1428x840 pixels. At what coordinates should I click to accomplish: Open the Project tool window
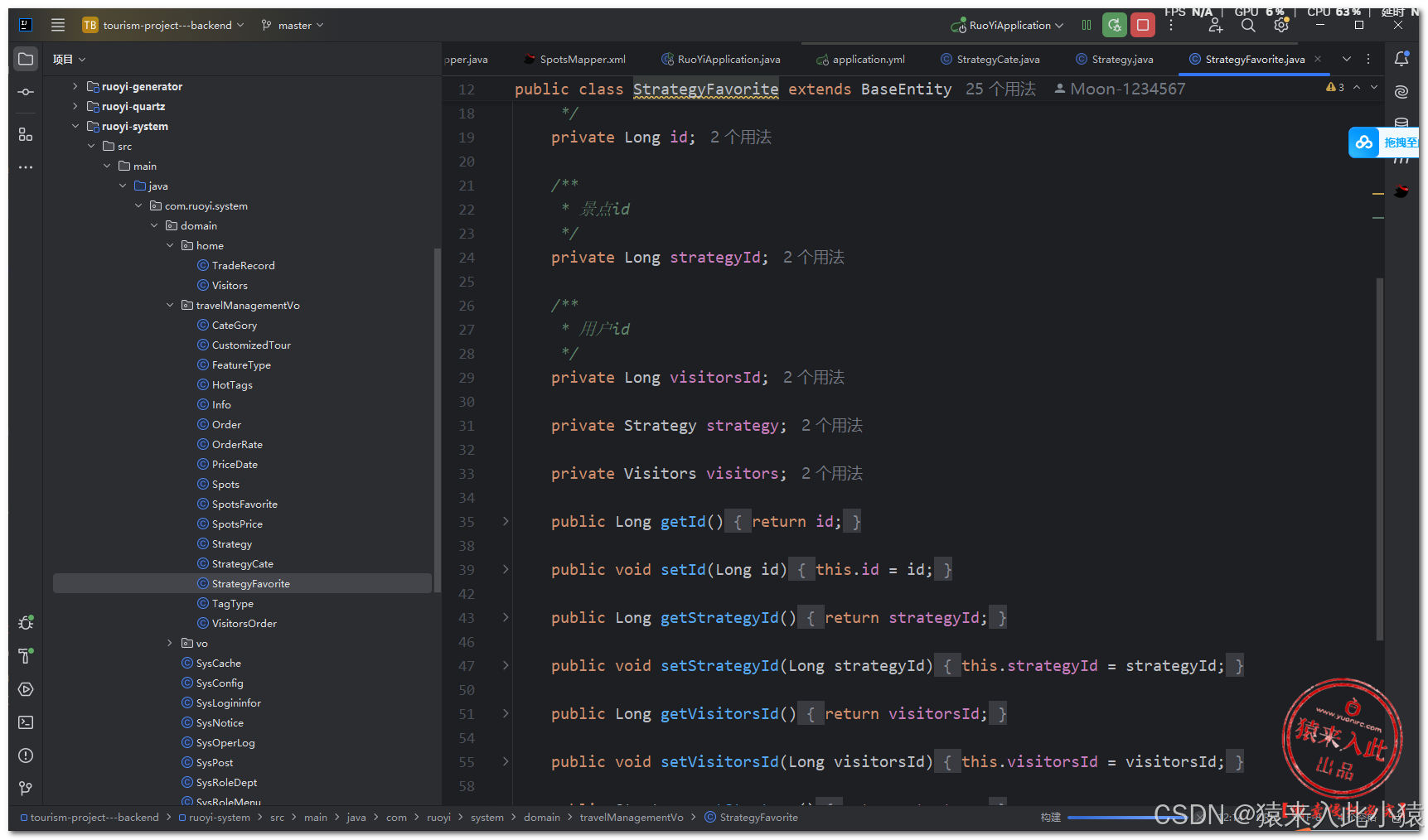coord(26,59)
